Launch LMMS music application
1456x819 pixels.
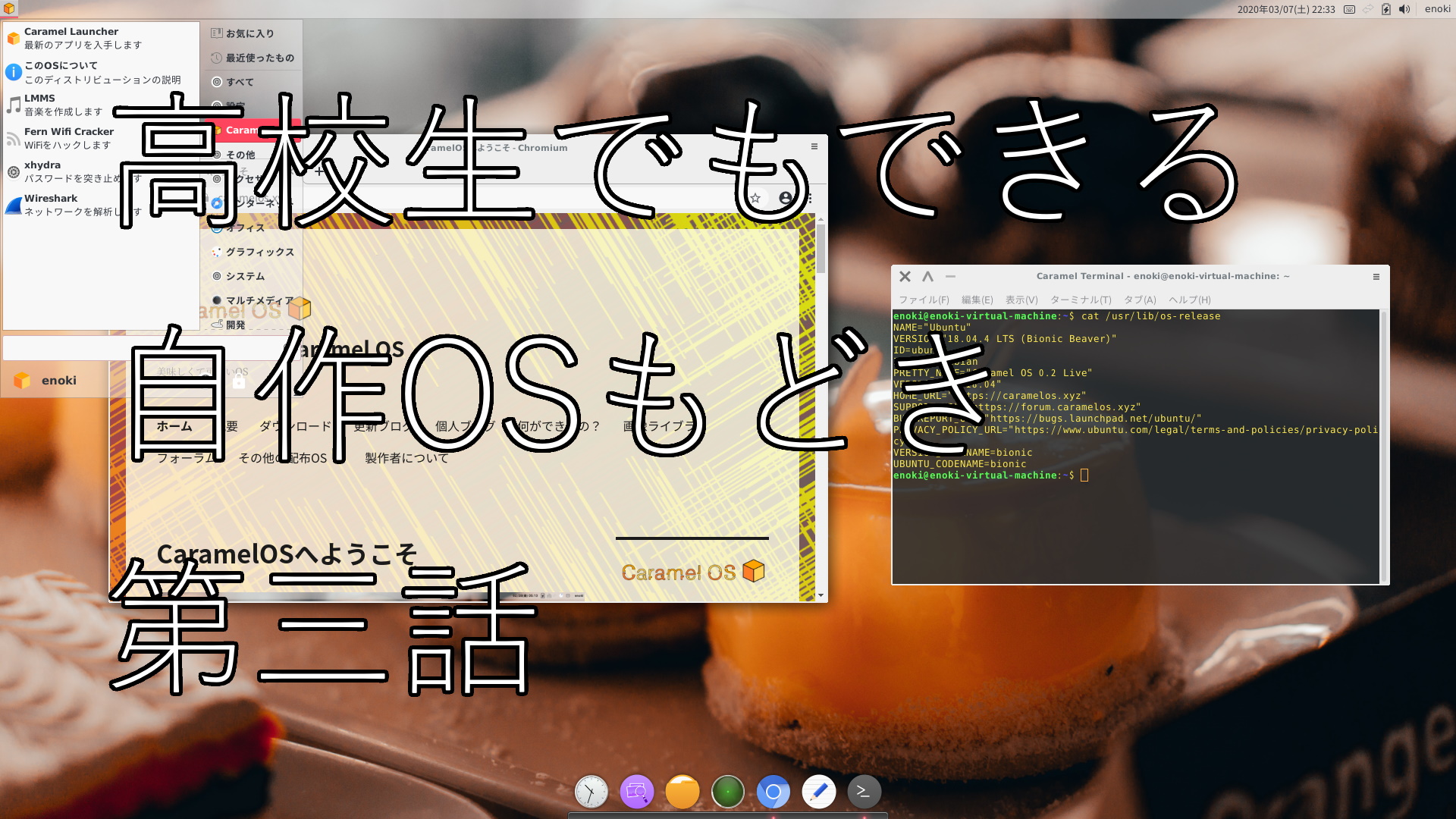point(102,105)
